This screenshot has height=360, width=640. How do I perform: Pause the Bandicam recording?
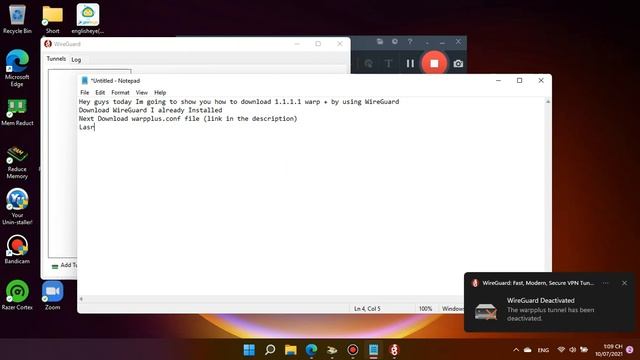[x=410, y=63]
